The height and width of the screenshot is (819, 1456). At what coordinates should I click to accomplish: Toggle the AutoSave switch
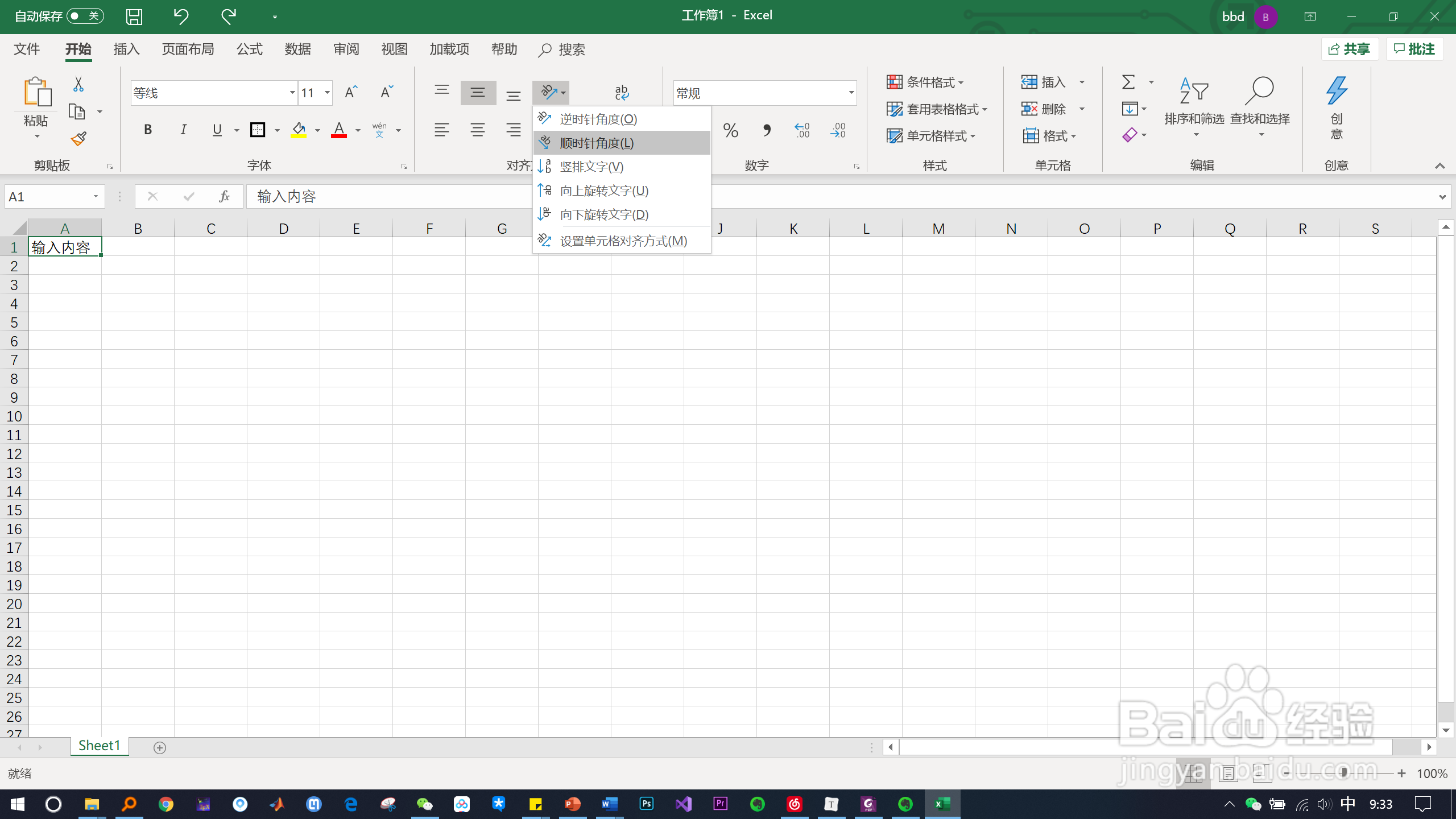pyautogui.click(x=85, y=16)
